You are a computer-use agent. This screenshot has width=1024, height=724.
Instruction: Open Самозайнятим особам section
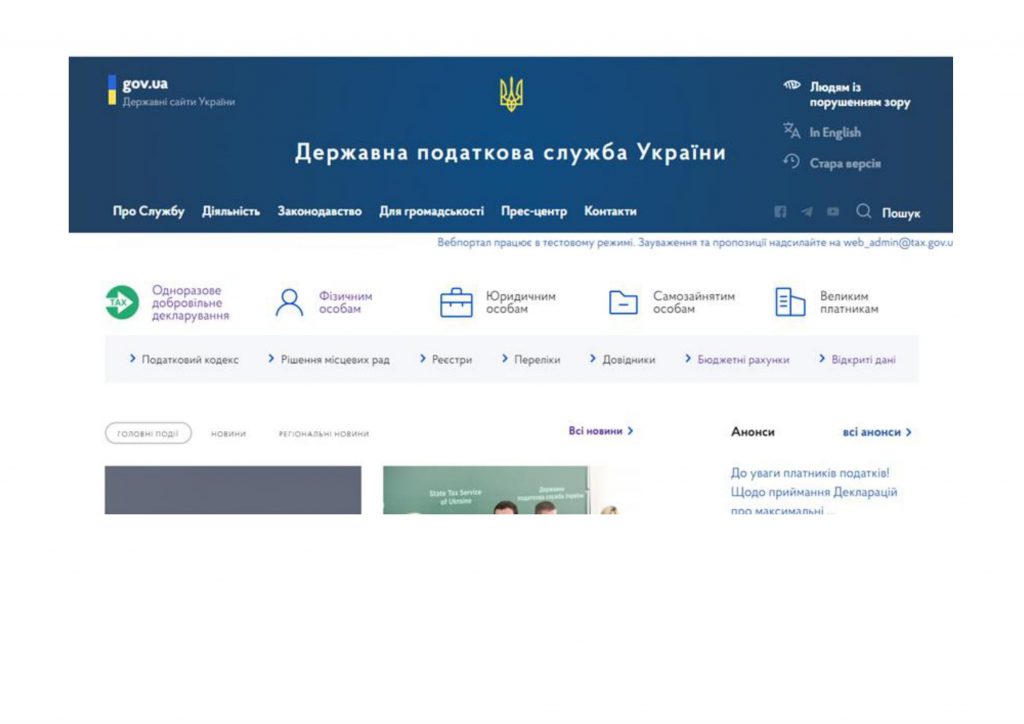point(694,302)
